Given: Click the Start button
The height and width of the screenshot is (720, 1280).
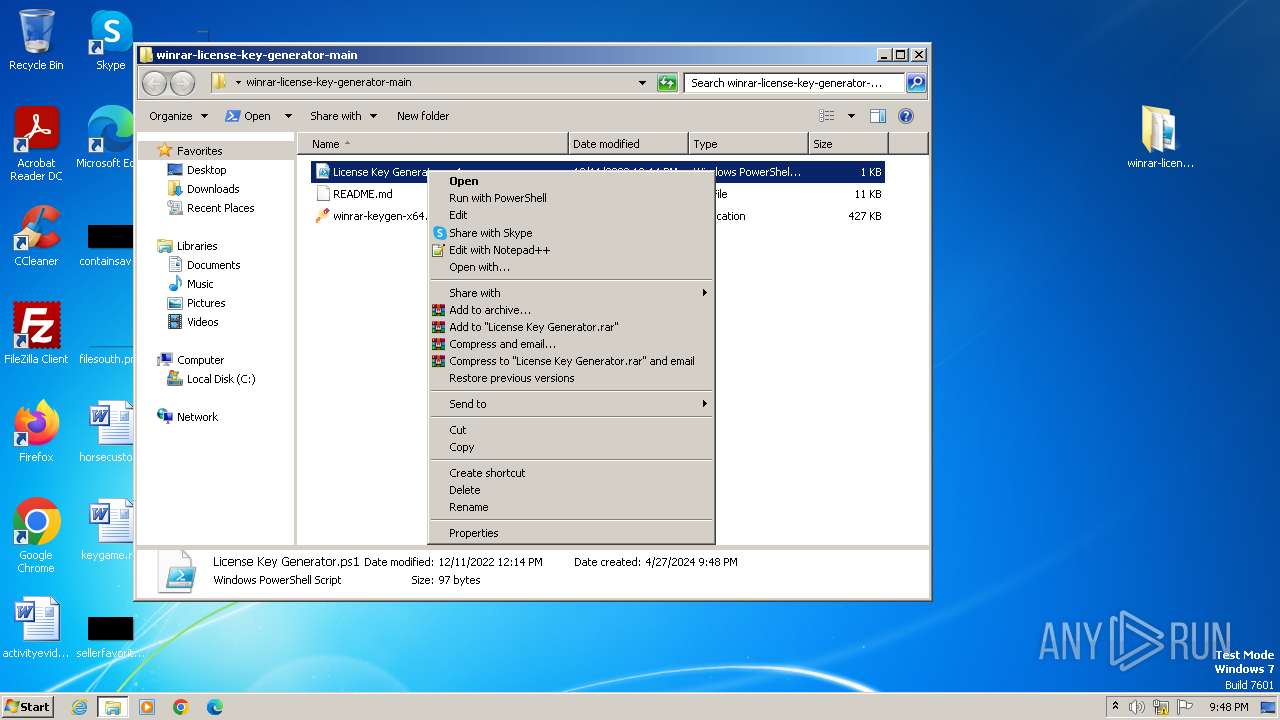Looking at the screenshot, I should coord(27,707).
